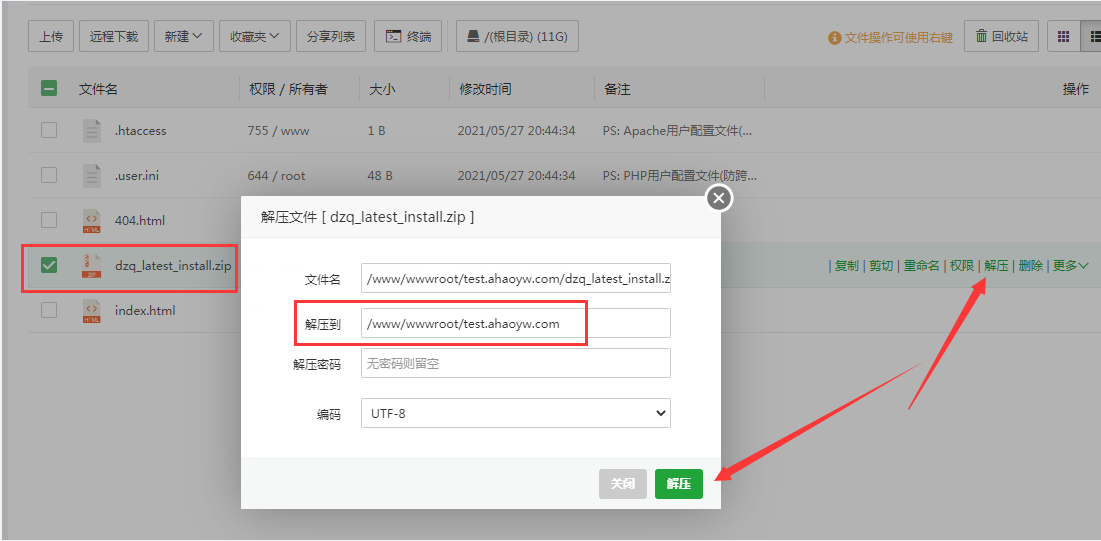Click the .htaccess file icon
Viewport: 1101px width, 541px height.
(x=92, y=130)
